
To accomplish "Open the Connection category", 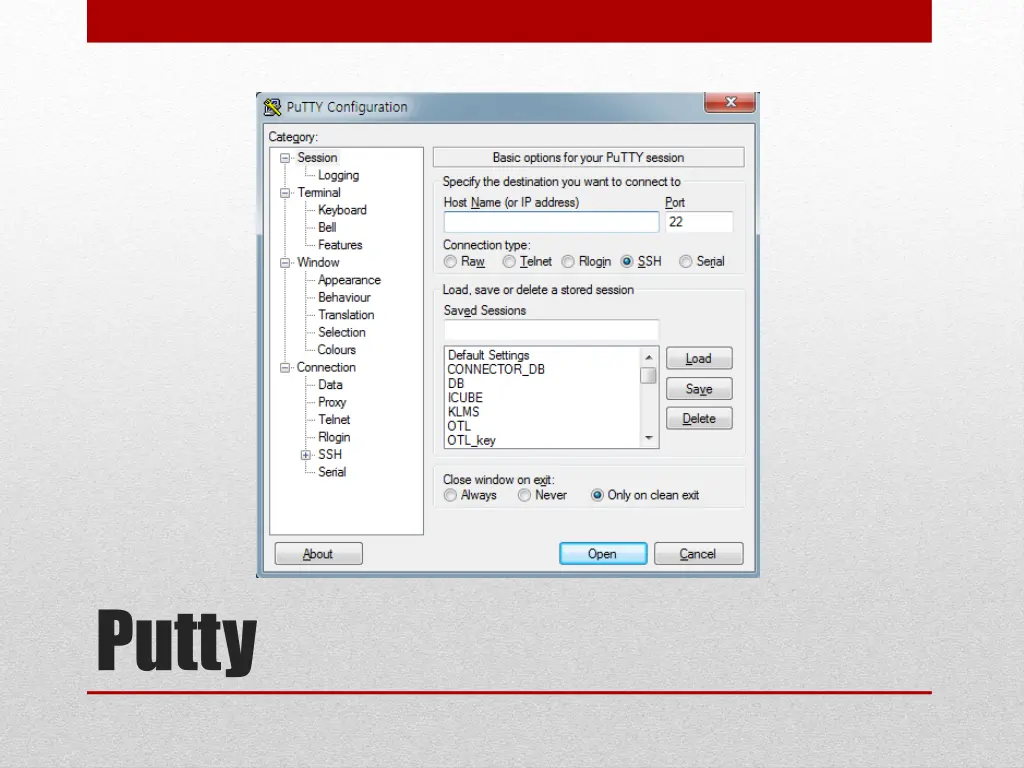I will (x=326, y=367).
